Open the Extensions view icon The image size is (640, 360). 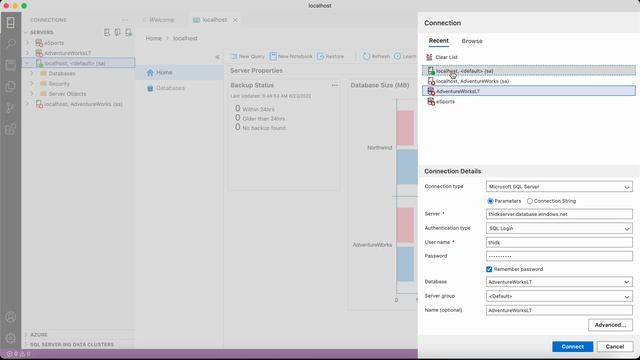pos(11,129)
